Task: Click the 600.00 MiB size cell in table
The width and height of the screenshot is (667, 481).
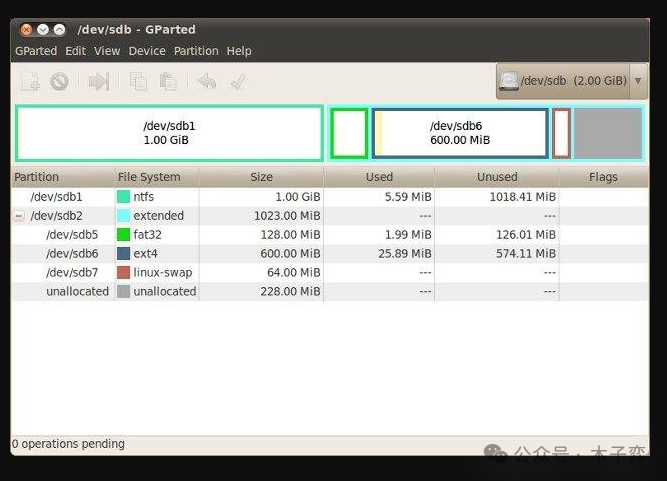Action: tap(291, 253)
